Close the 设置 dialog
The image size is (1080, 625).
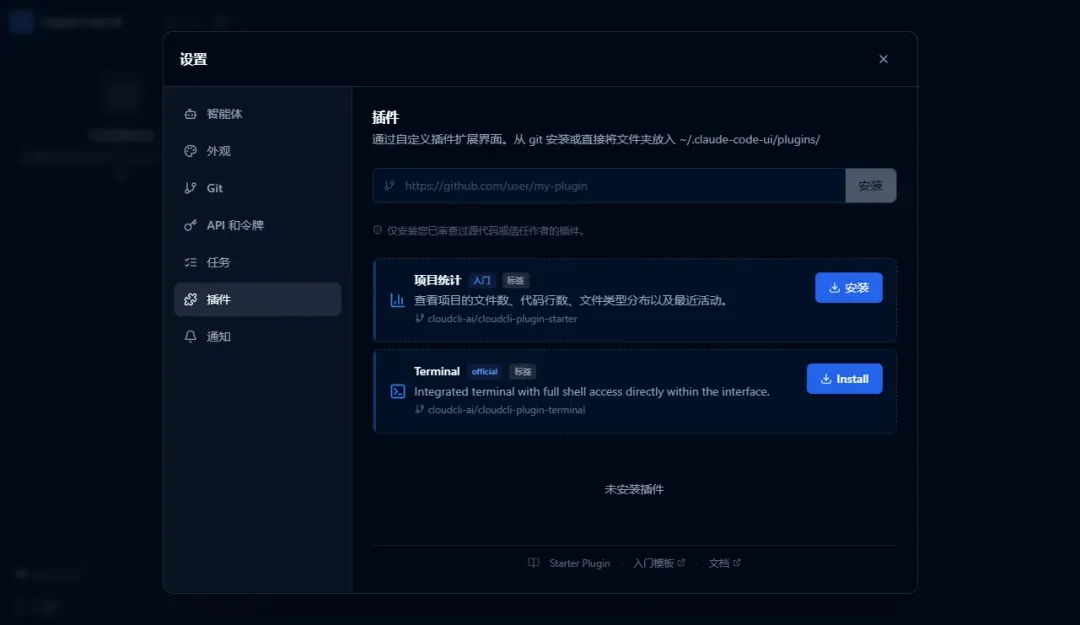[x=883, y=59]
